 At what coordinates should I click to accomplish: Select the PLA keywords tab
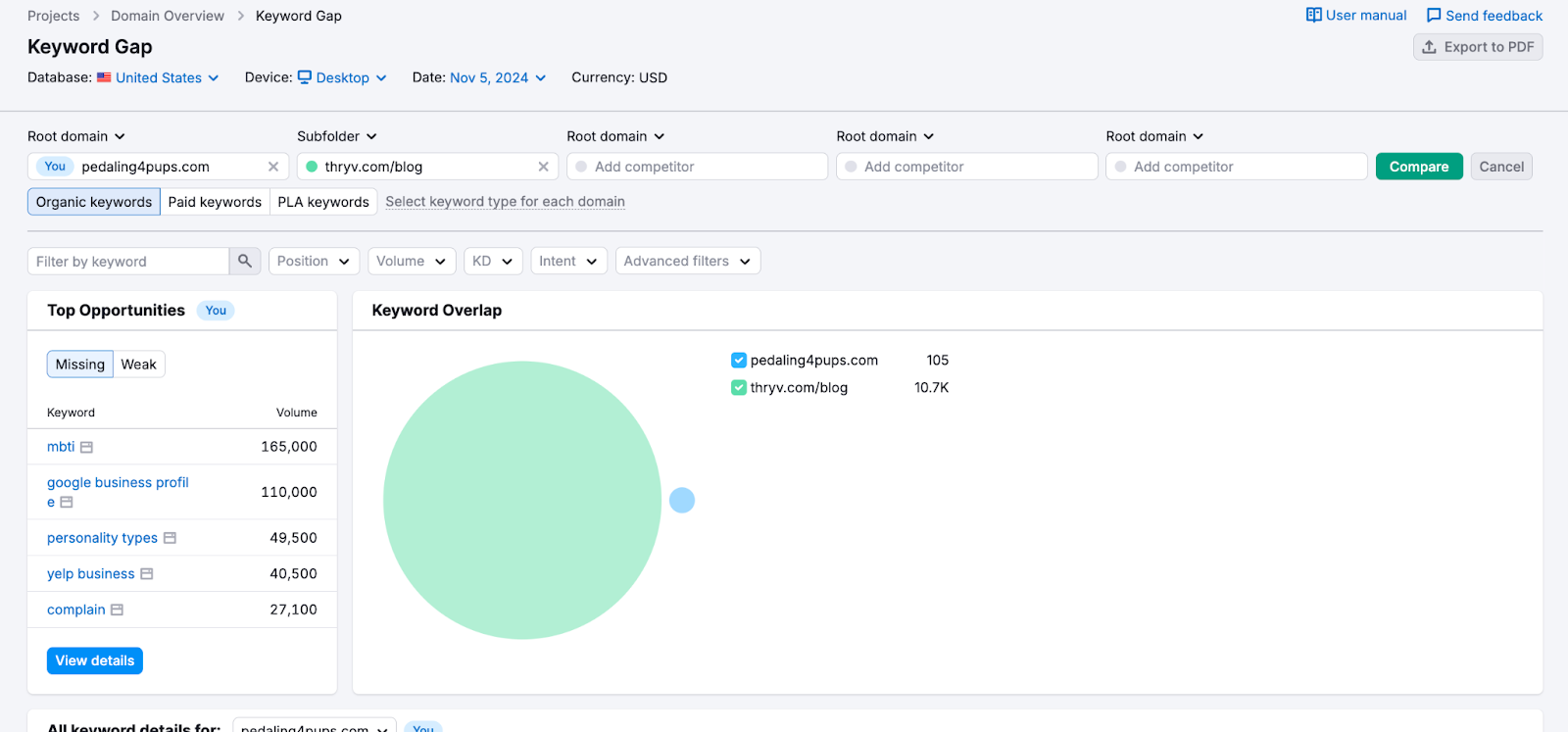323,202
